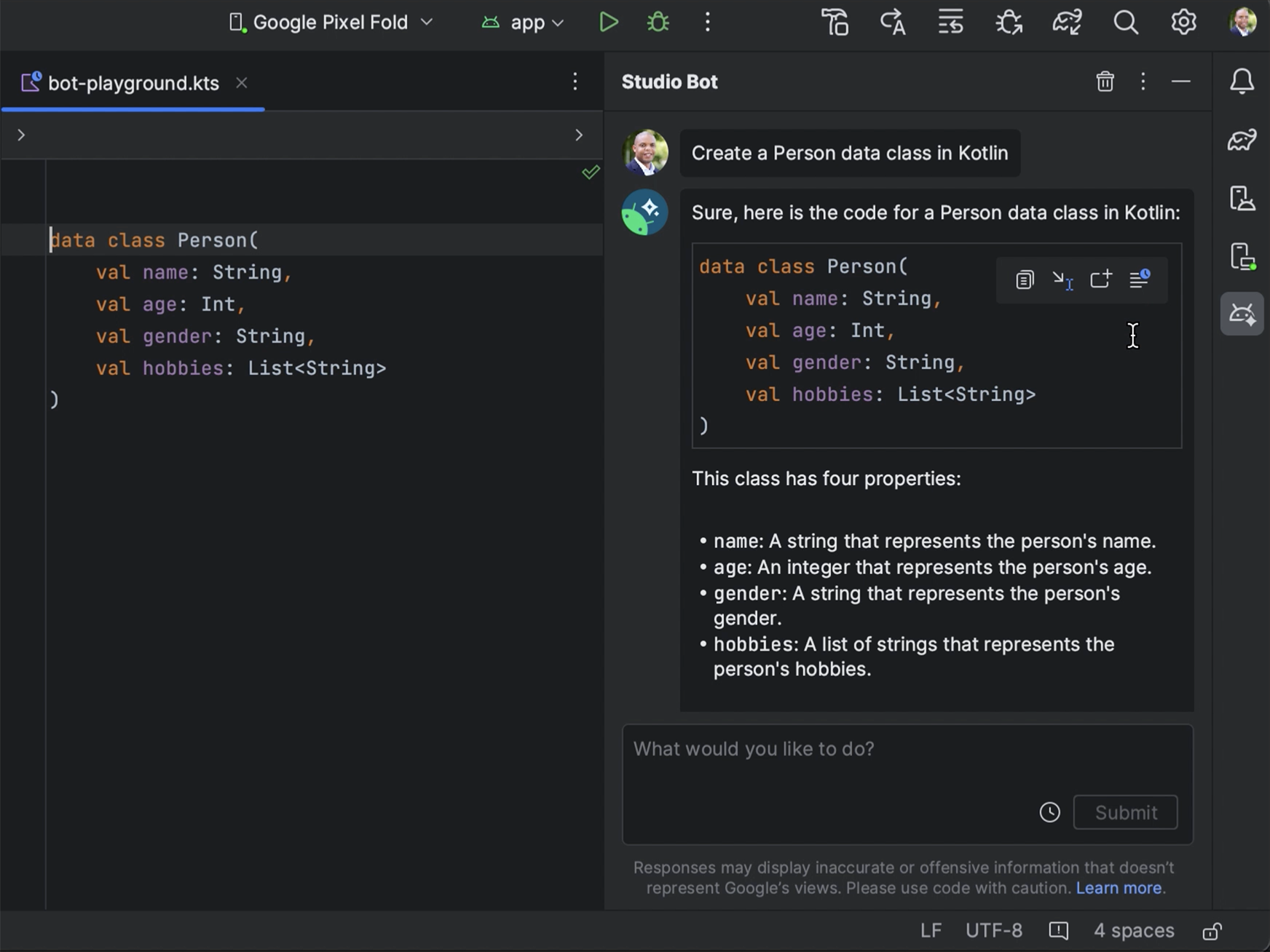Run the app with the green play button
1270x952 pixels.
608,23
